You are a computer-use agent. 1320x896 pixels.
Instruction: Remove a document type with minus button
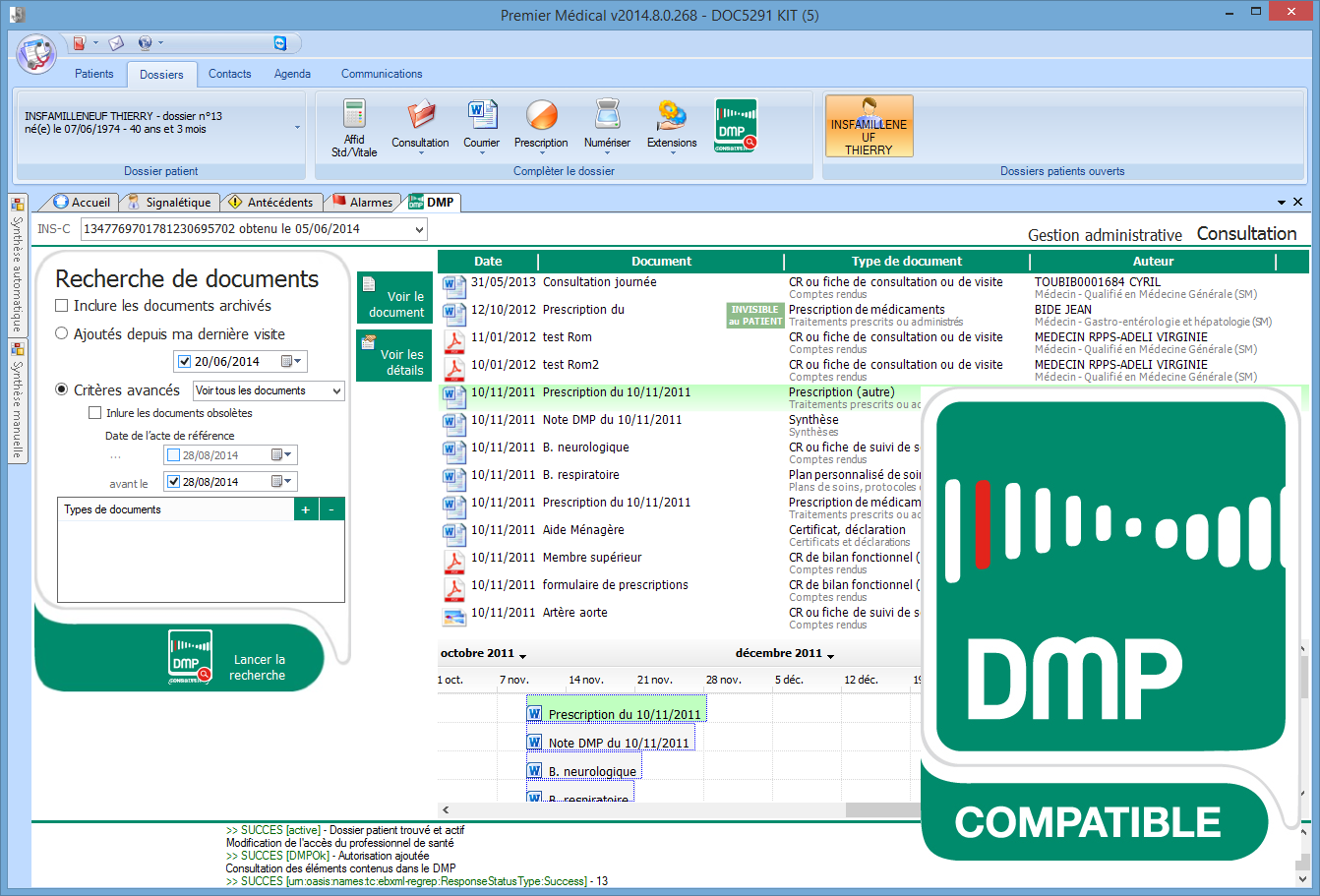point(332,509)
